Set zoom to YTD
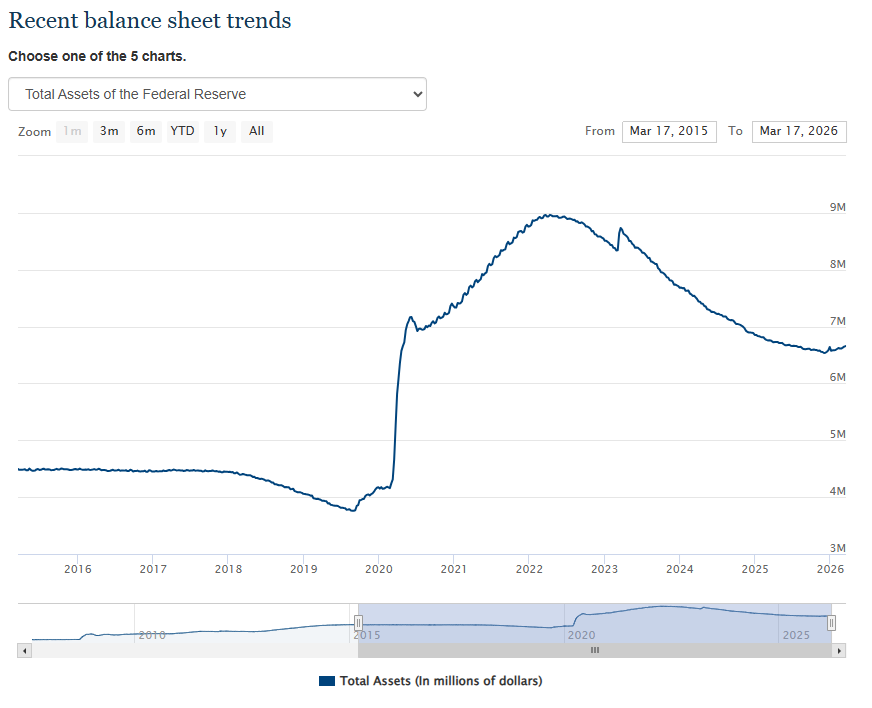This screenshot has width=872, height=708. pos(182,131)
